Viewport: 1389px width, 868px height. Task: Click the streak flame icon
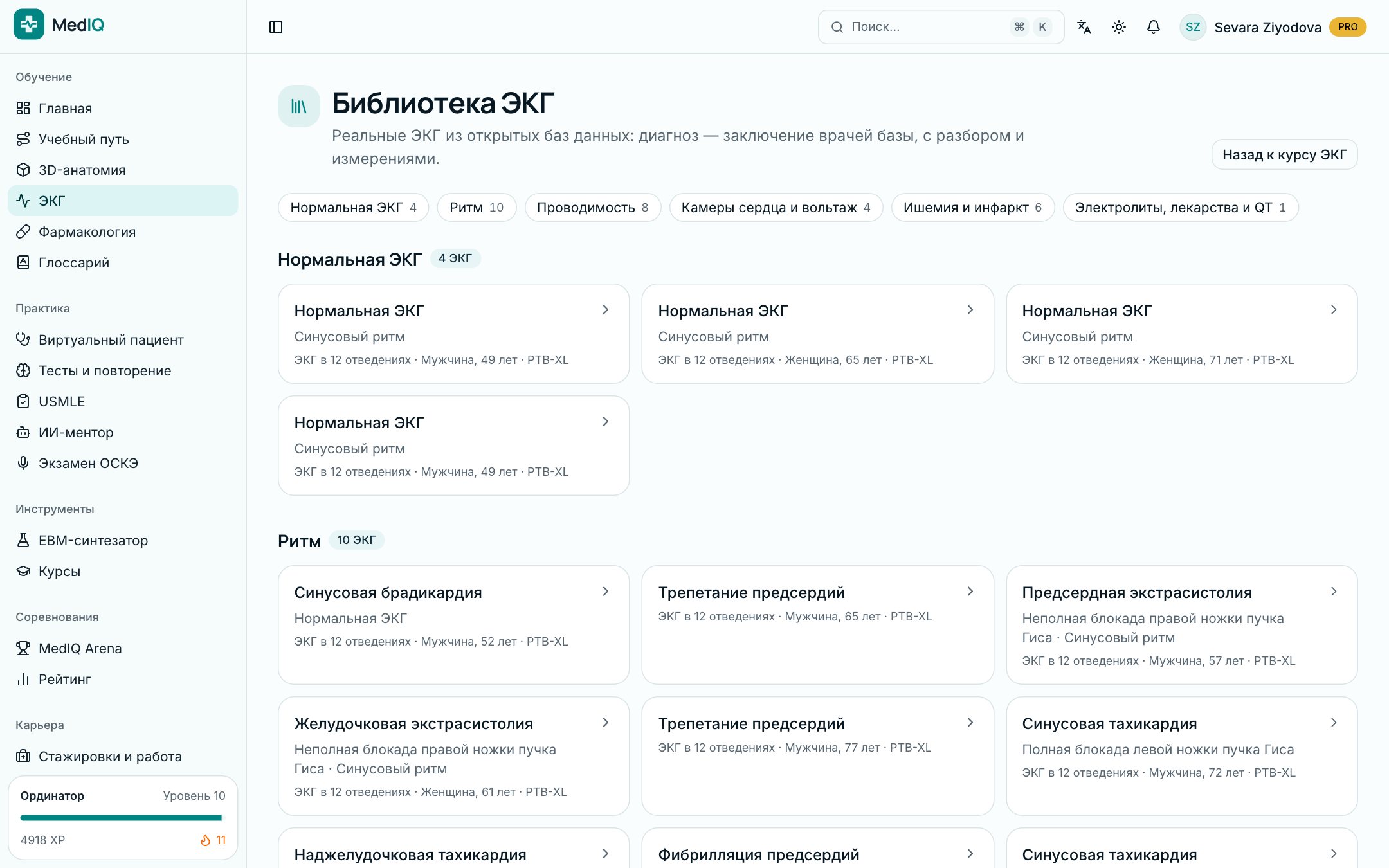pyautogui.click(x=205, y=840)
